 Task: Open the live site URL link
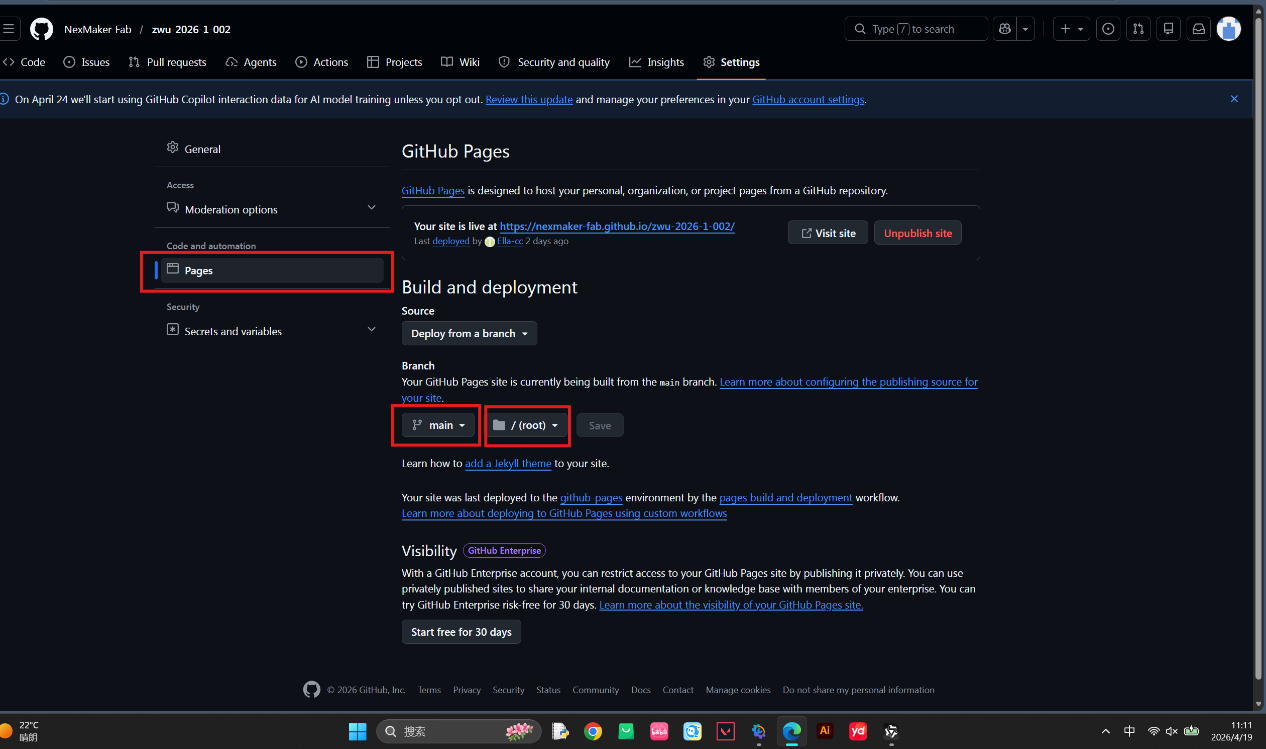(x=617, y=226)
